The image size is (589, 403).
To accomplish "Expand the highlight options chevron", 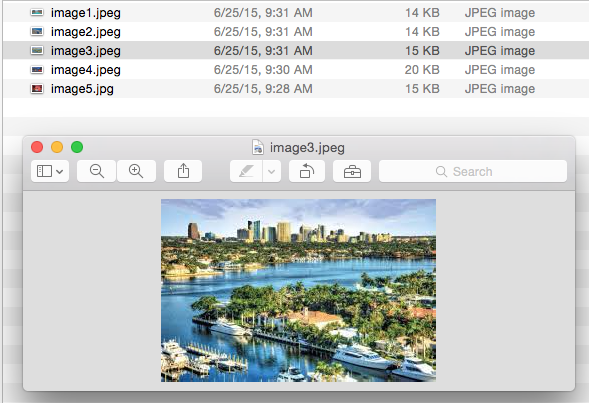I will click(272, 171).
